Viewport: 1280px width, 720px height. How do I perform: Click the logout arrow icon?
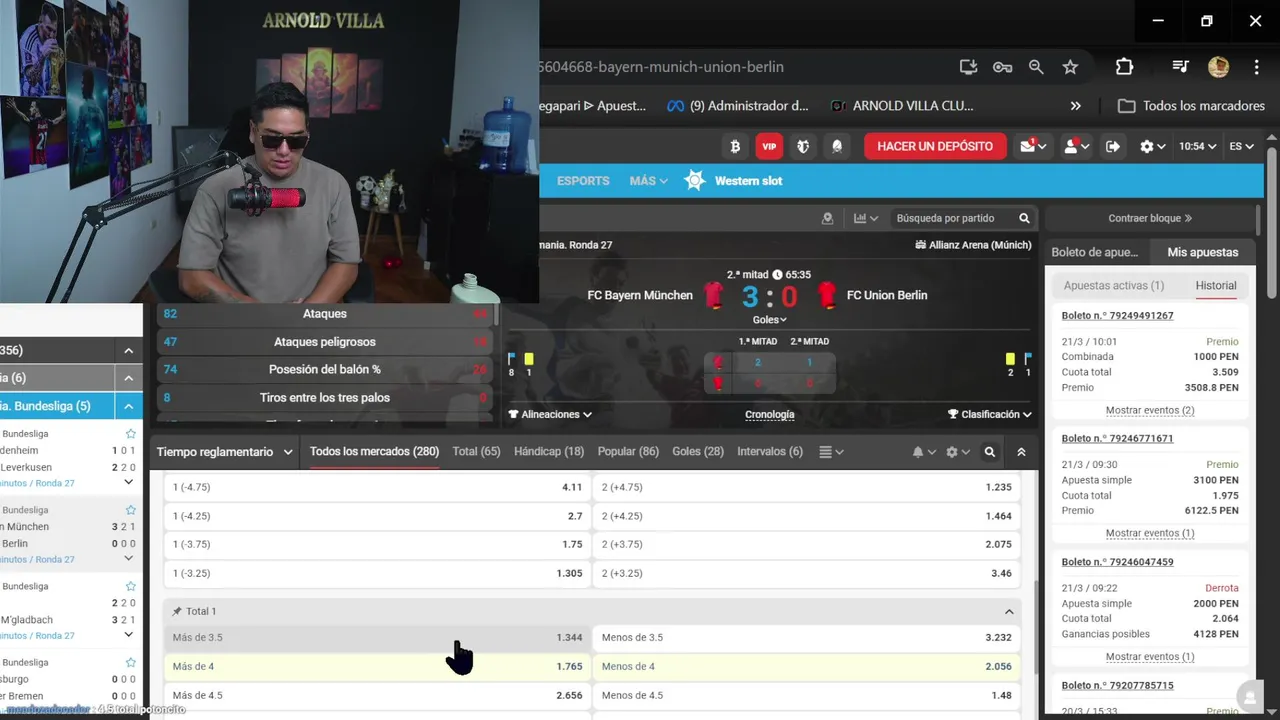click(x=1113, y=146)
